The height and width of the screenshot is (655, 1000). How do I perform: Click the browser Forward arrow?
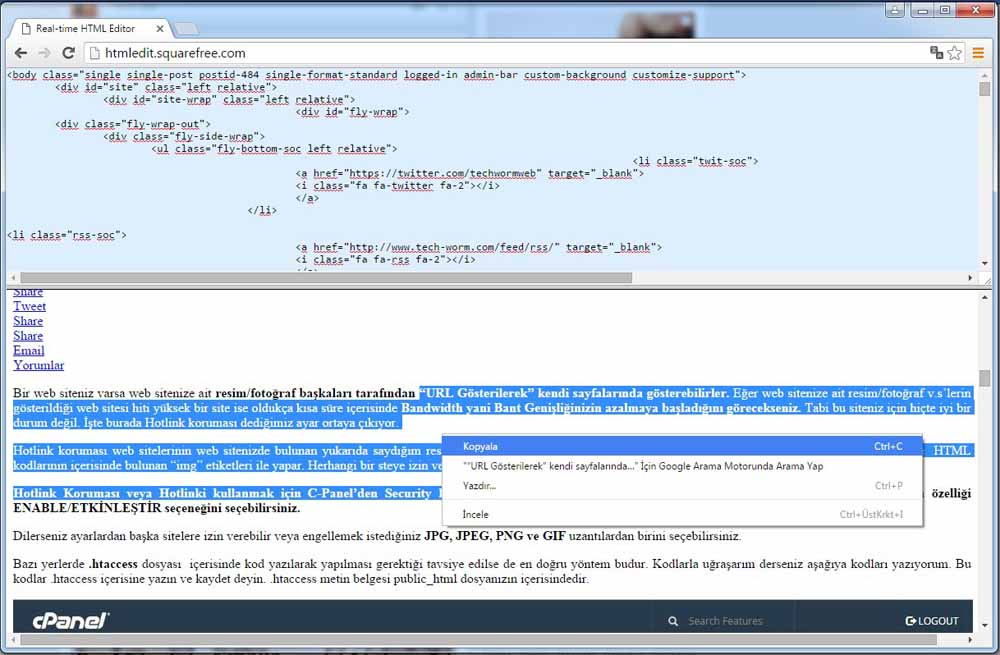pos(44,53)
